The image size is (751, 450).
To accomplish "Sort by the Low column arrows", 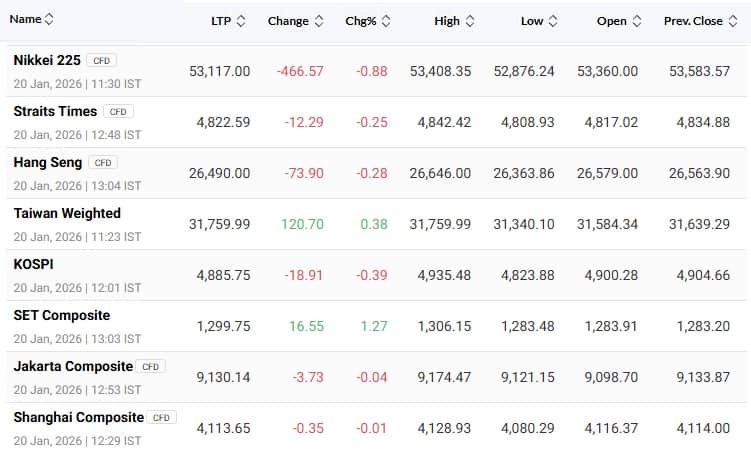I will pos(553,21).
